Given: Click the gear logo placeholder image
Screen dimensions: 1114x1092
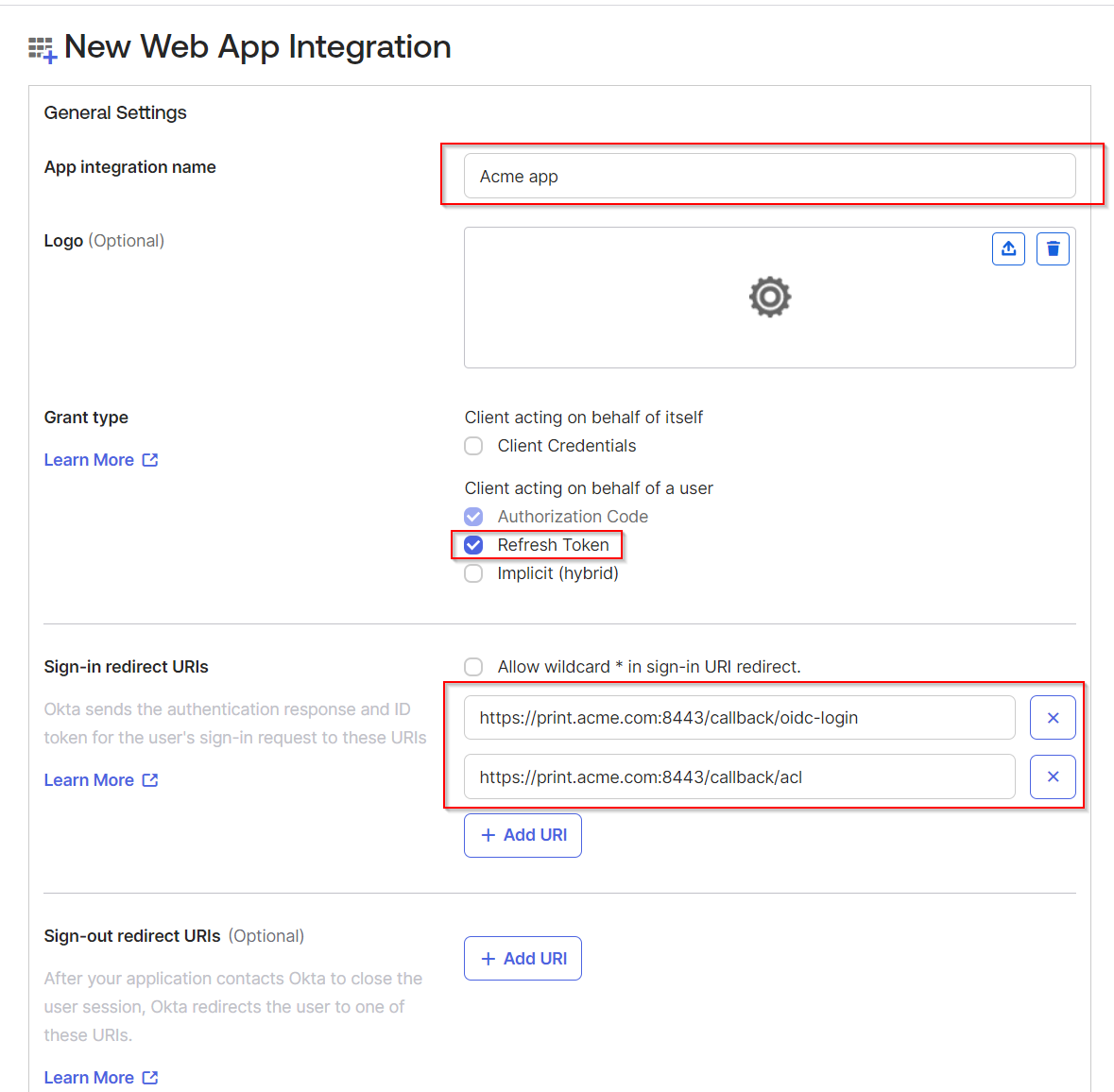Looking at the screenshot, I should click(x=770, y=298).
